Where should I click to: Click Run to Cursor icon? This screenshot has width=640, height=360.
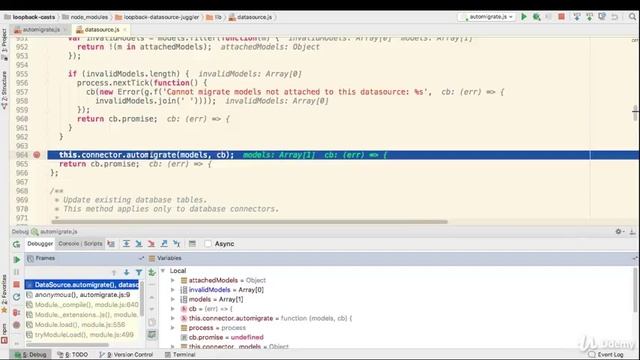(x=176, y=244)
